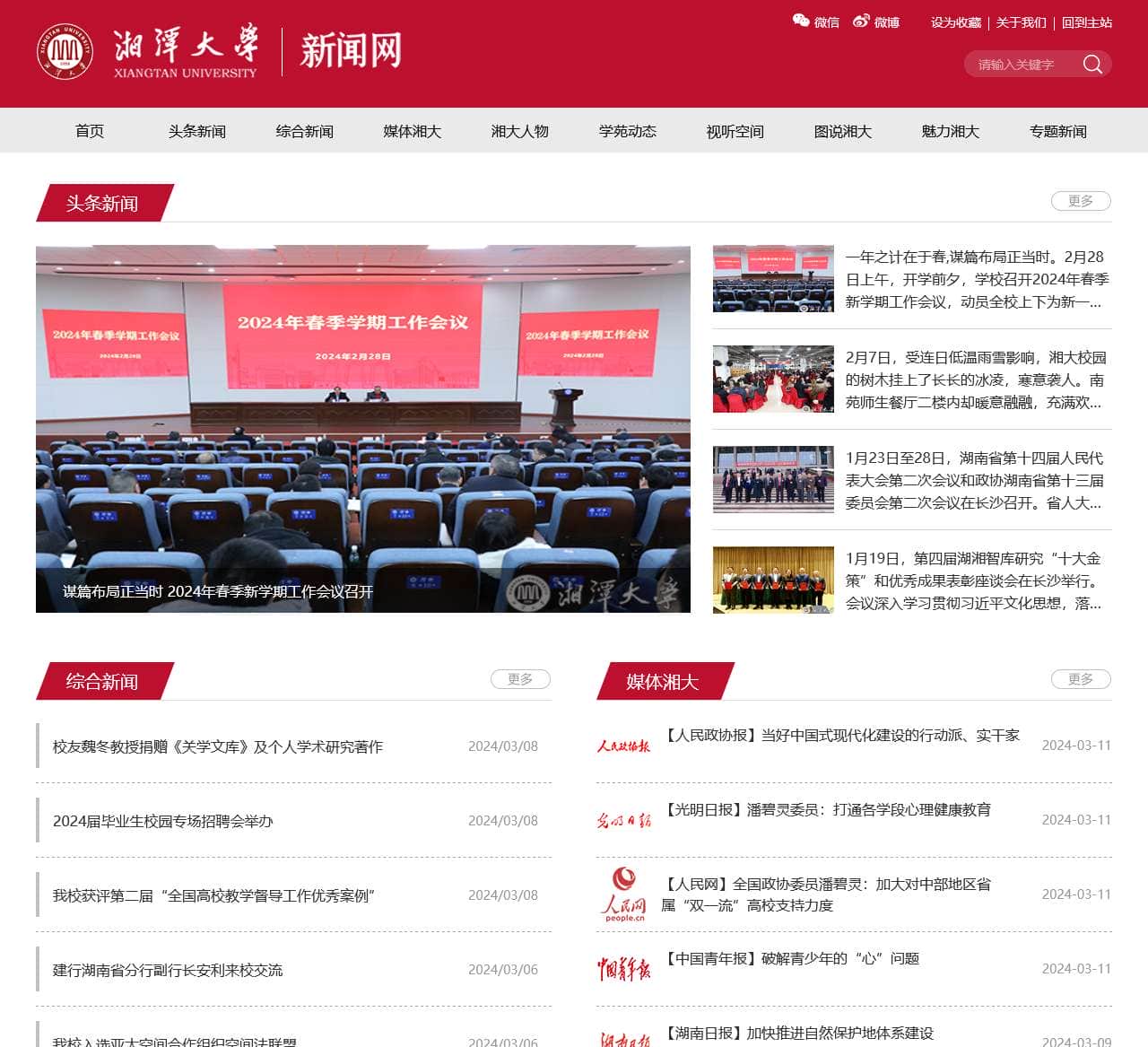The height and width of the screenshot is (1047, 1148).
Task: Click the 中国青年报 newspaper logo
Action: [x=624, y=969]
